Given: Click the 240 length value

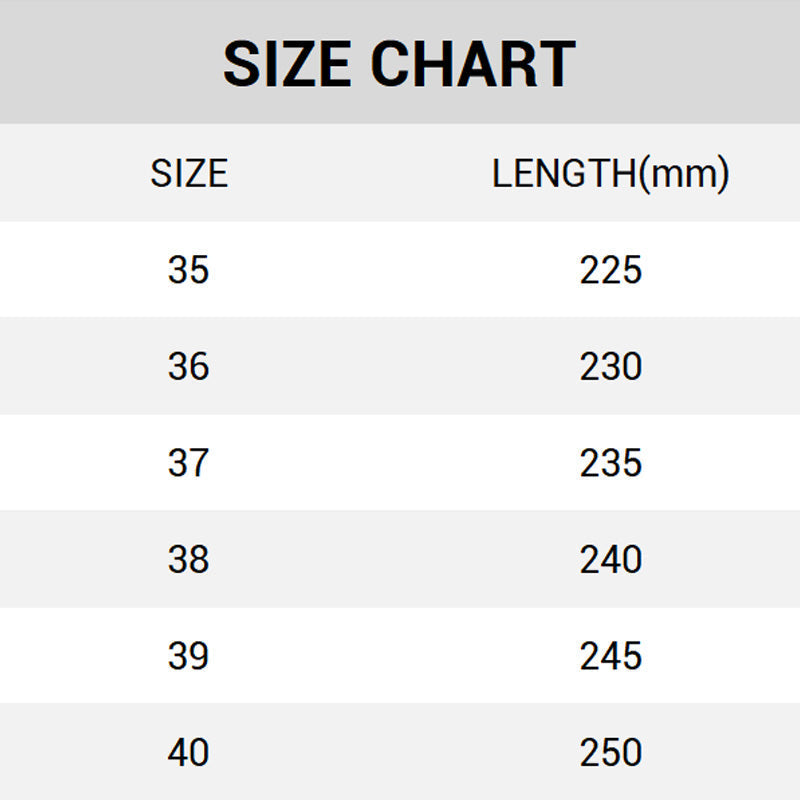Looking at the screenshot, I should pos(610,559).
